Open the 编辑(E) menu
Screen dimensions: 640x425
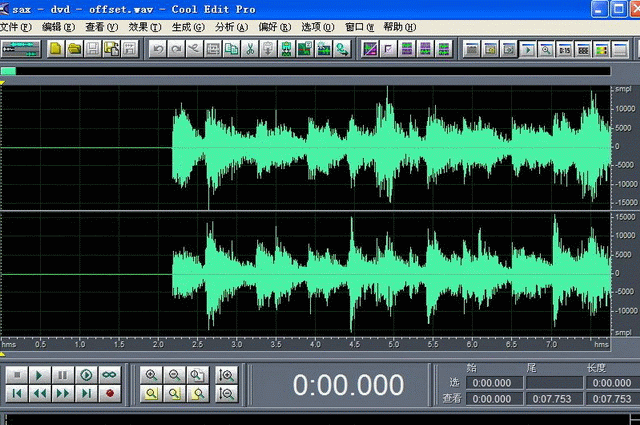coord(58,27)
